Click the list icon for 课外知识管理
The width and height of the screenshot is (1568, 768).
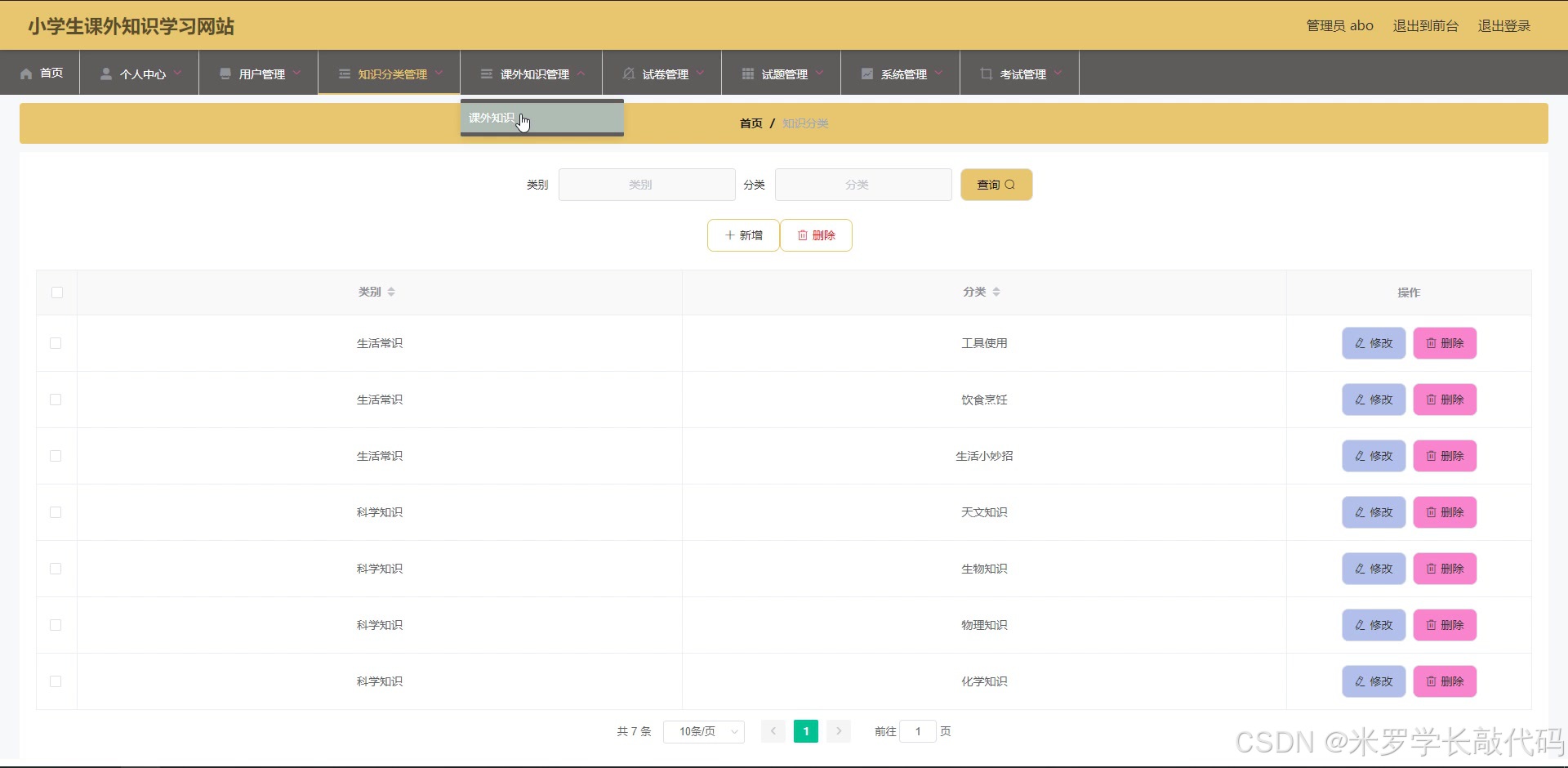[x=487, y=74]
